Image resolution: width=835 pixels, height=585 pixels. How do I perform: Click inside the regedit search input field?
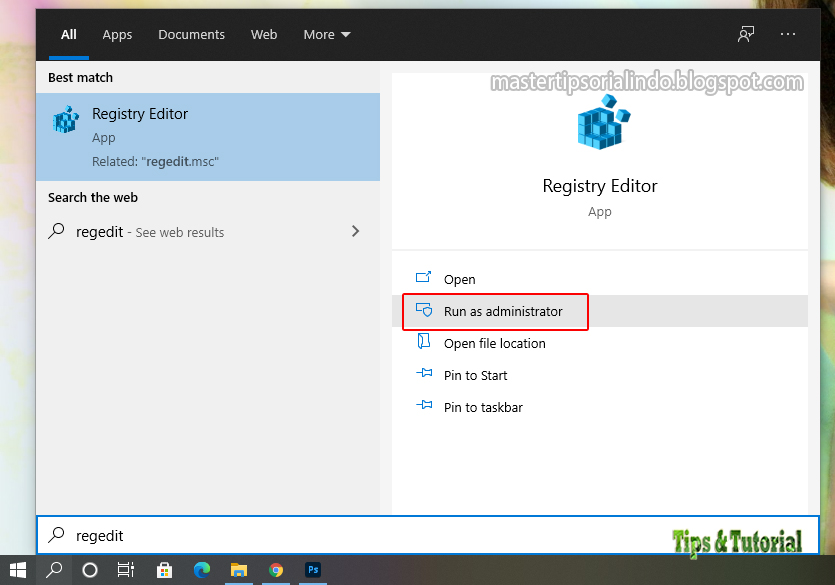pyautogui.click(x=428, y=535)
